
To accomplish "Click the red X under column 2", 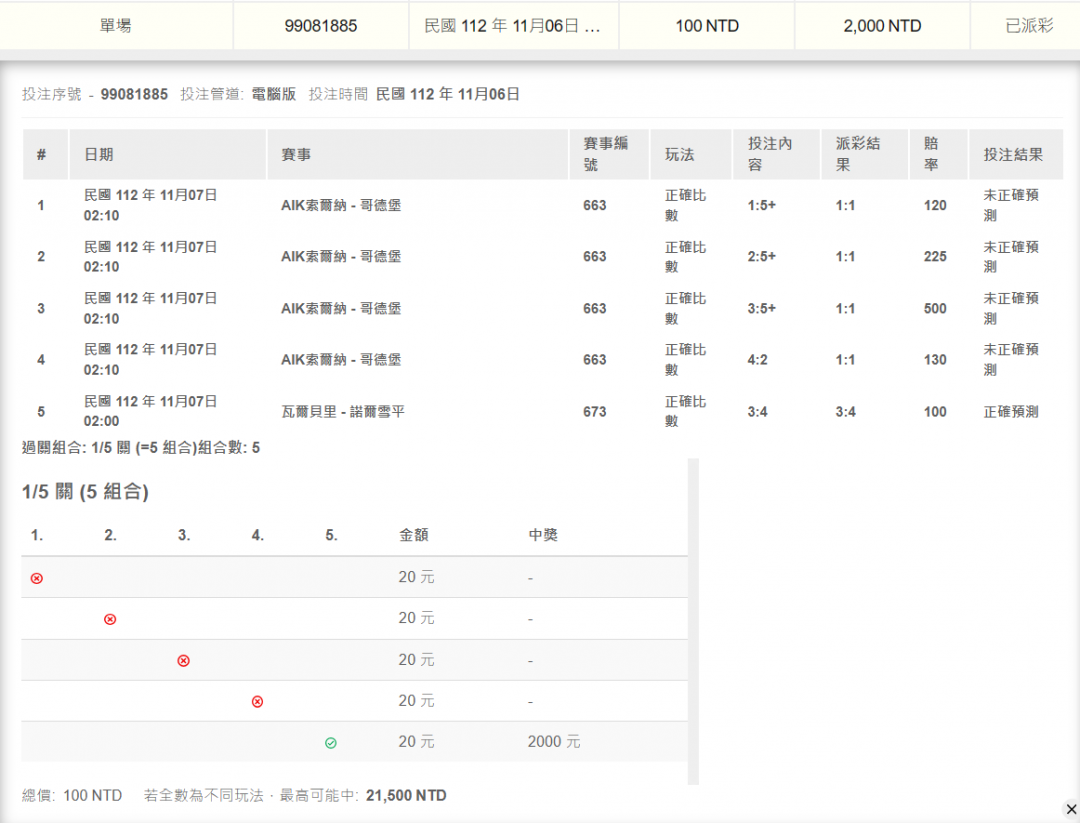I will [110, 619].
